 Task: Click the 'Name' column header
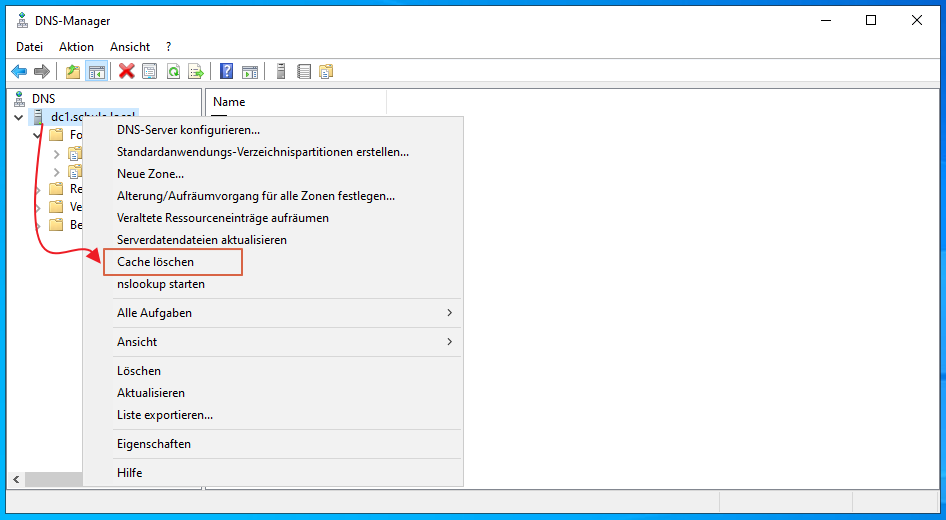[296, 102]
